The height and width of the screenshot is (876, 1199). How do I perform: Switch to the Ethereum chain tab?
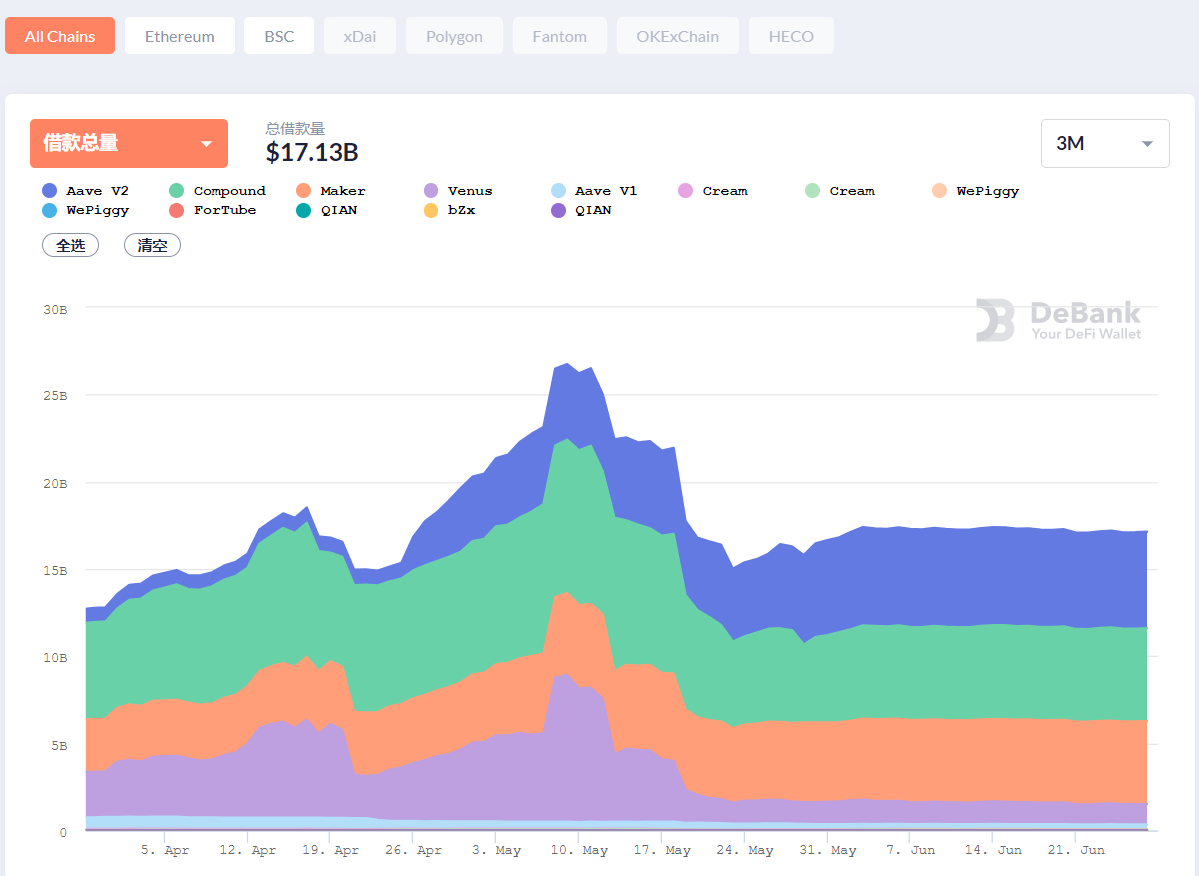pos(180,36)
